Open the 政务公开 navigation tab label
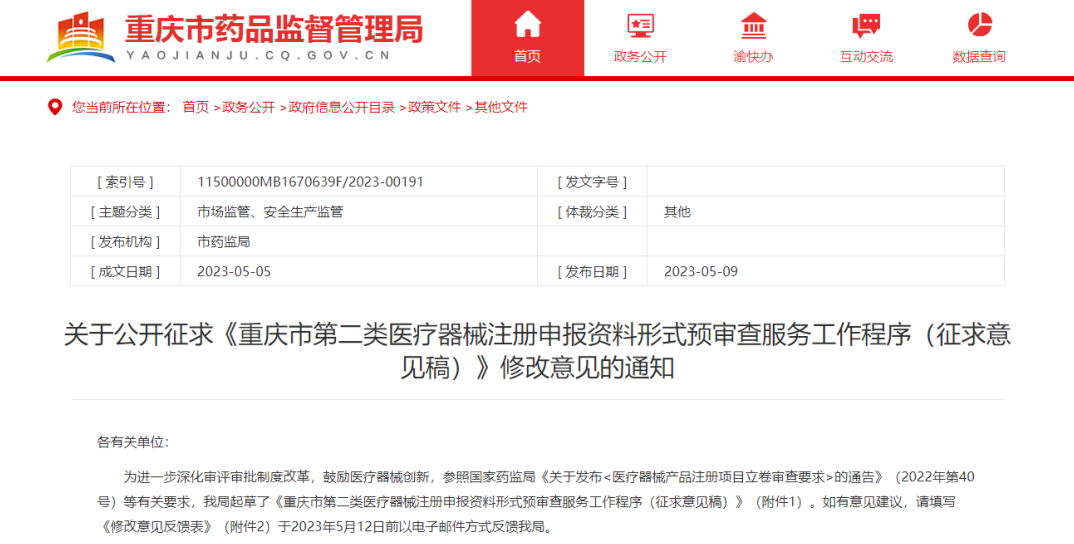The image size is (1074, 544). [x=640, y=57]
